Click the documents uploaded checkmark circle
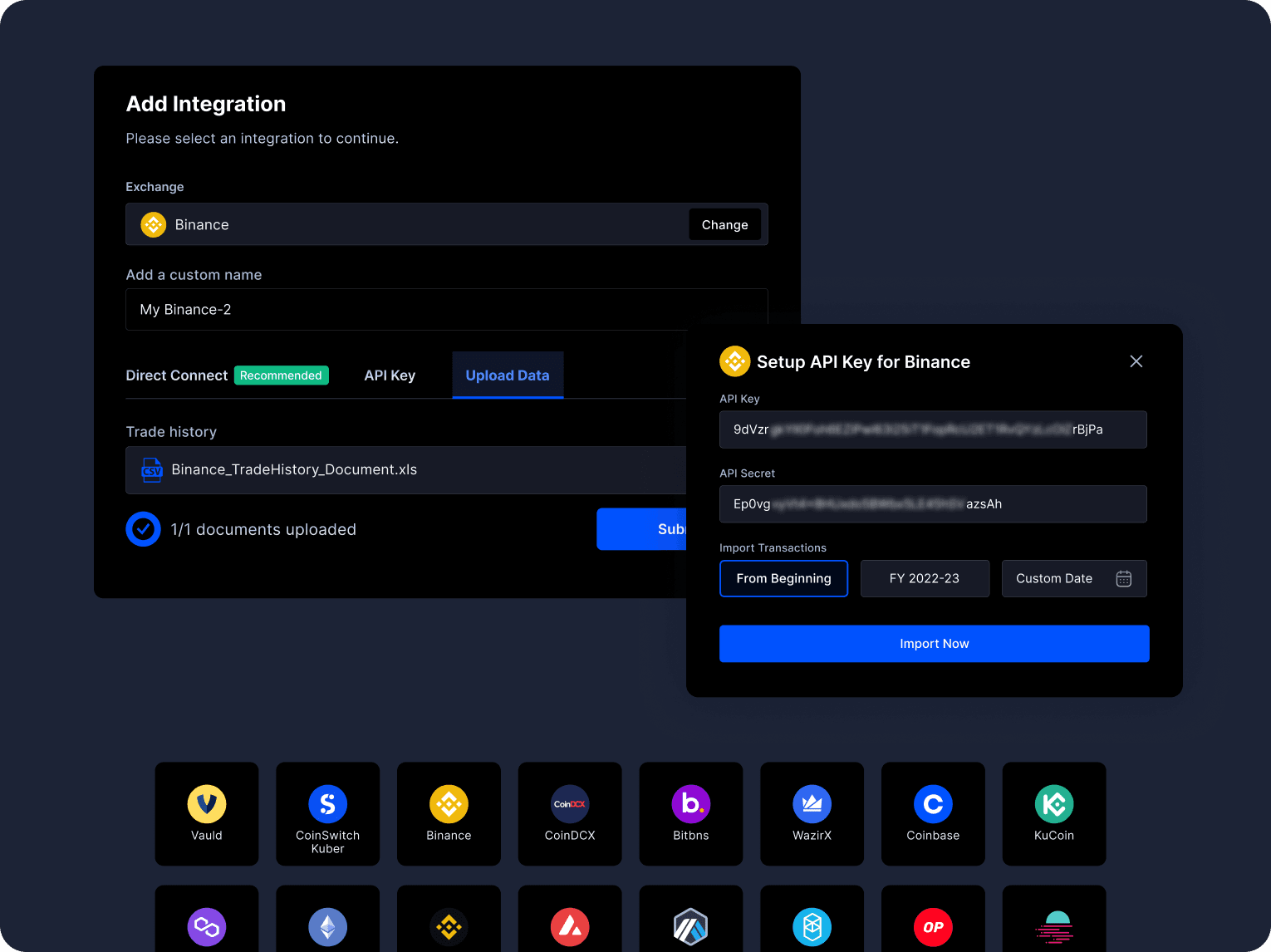 [x=143, y=529]
